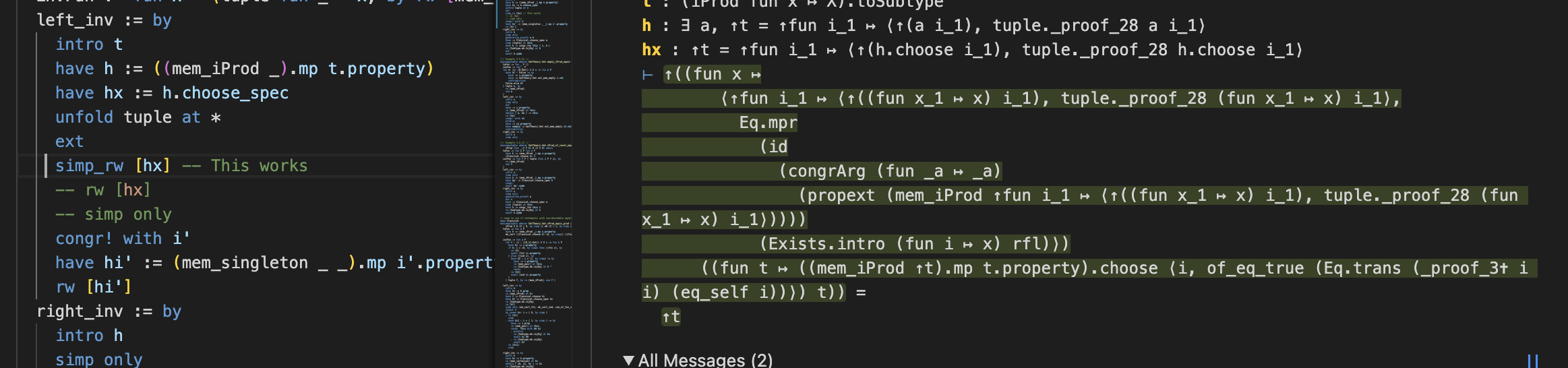Collapse the All Messages (2) section

628,361
